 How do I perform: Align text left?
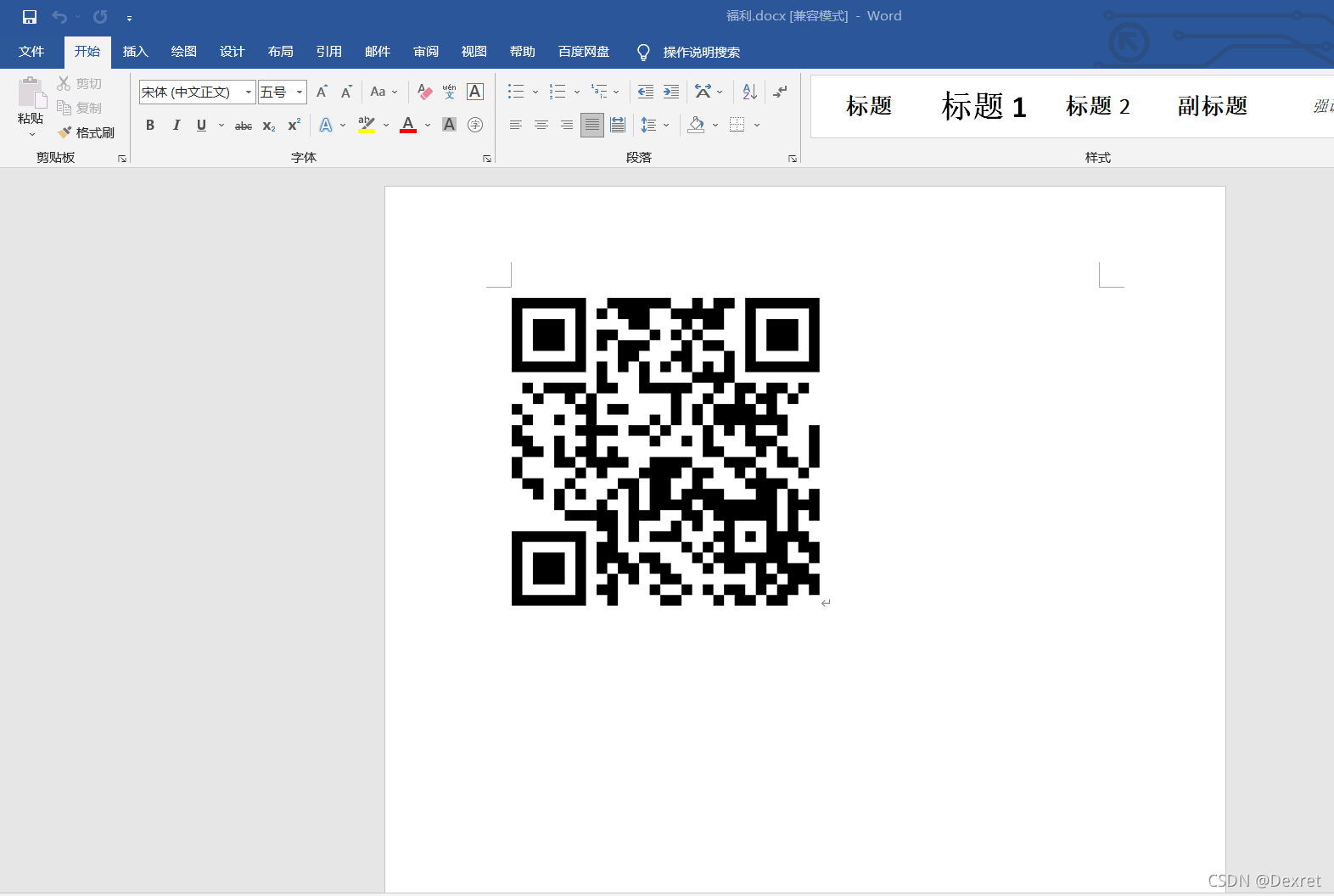515,125
